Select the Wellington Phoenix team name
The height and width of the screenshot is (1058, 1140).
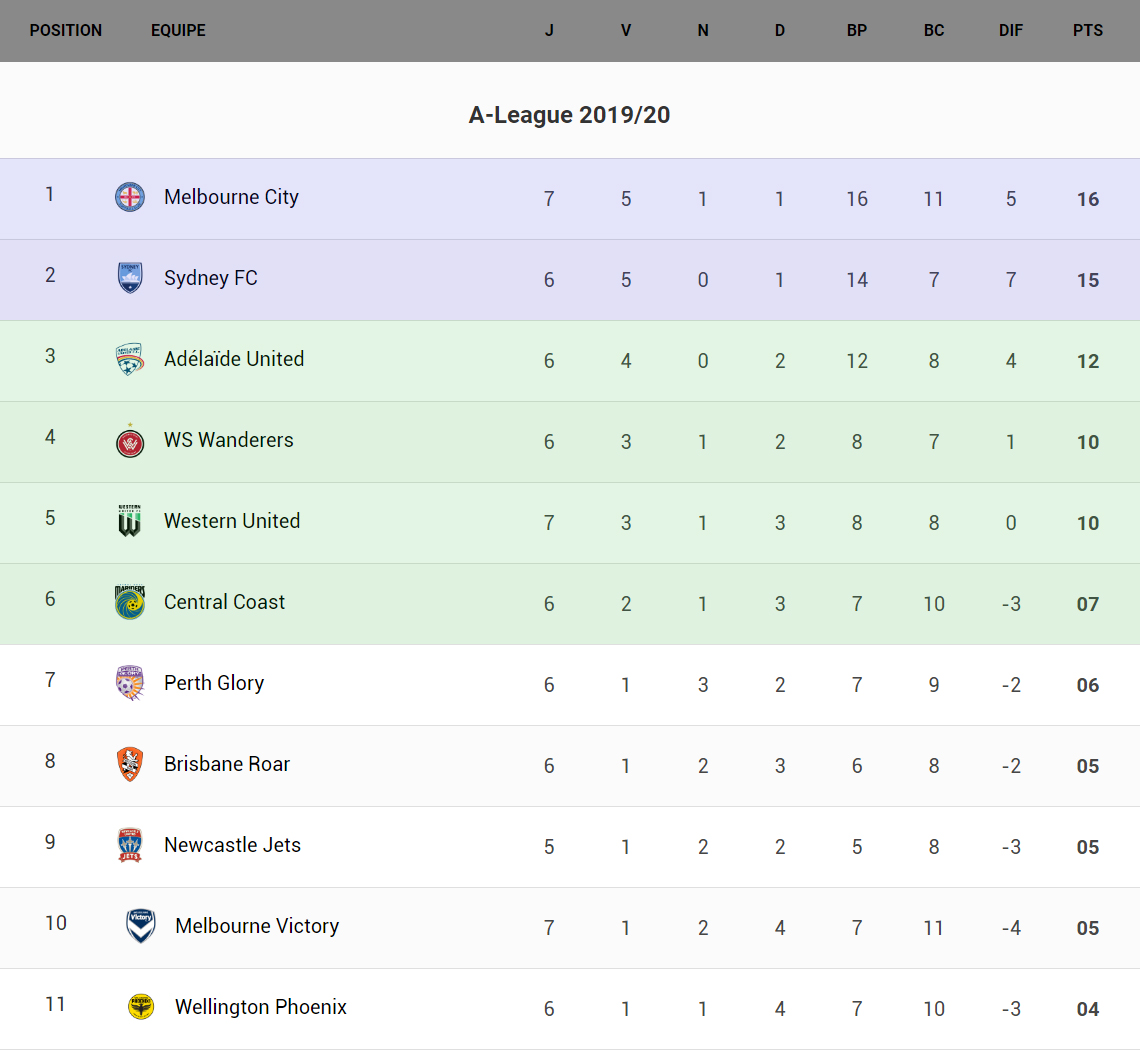pos(261,1007)
